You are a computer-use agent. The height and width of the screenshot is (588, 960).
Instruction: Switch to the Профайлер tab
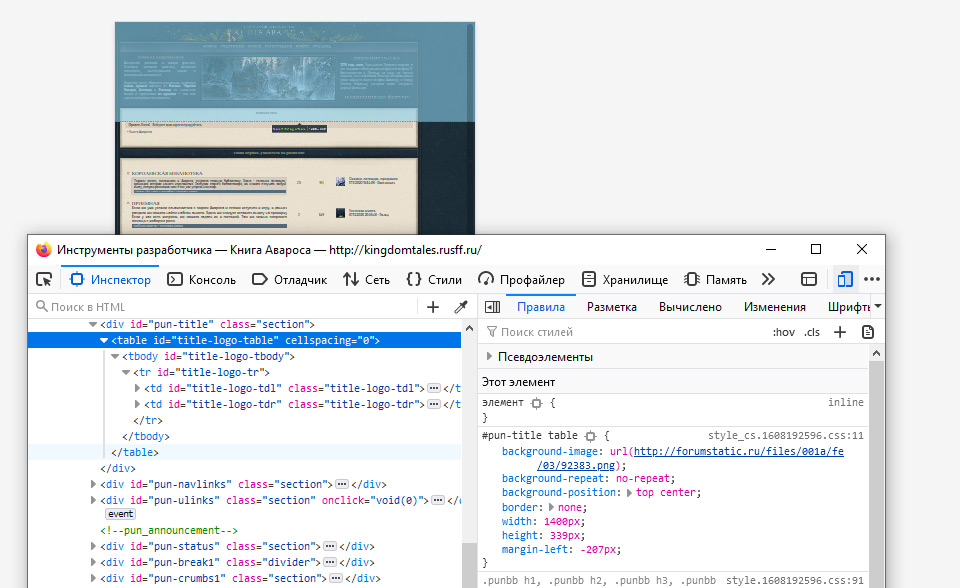pyautogui.click(x=521, y=279)
